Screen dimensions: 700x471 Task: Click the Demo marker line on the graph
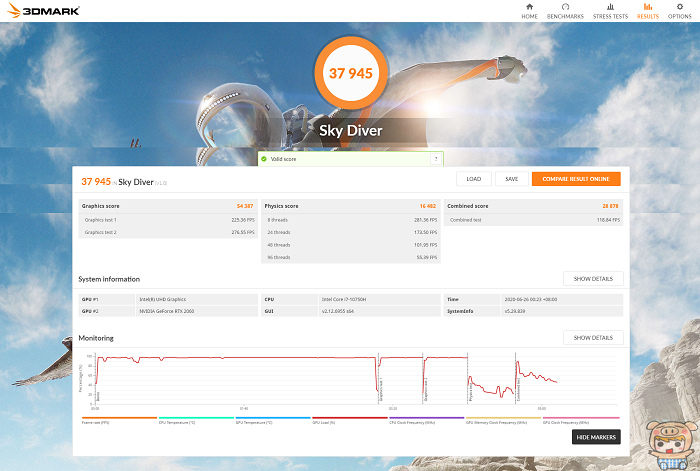point(96,378)
